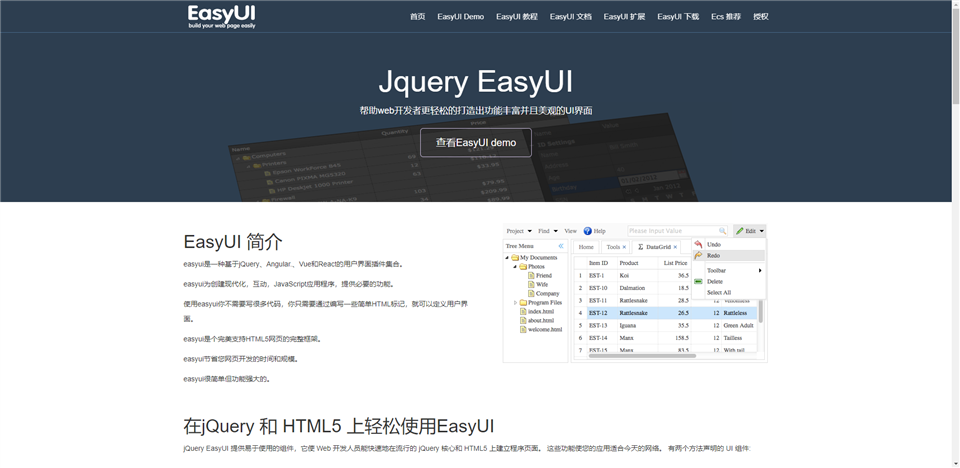Screen dimensions: 960x468
Task: Go to EasyUI 下载 in top navigation
Action: click(678, 17)
